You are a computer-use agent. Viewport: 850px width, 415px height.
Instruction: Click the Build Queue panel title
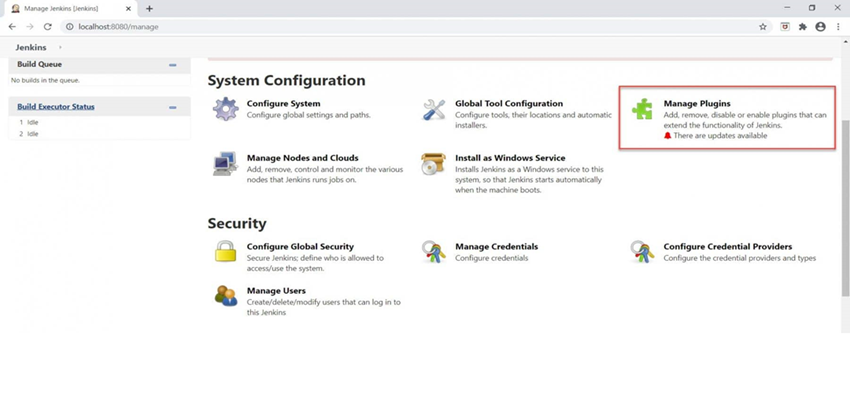40,64
